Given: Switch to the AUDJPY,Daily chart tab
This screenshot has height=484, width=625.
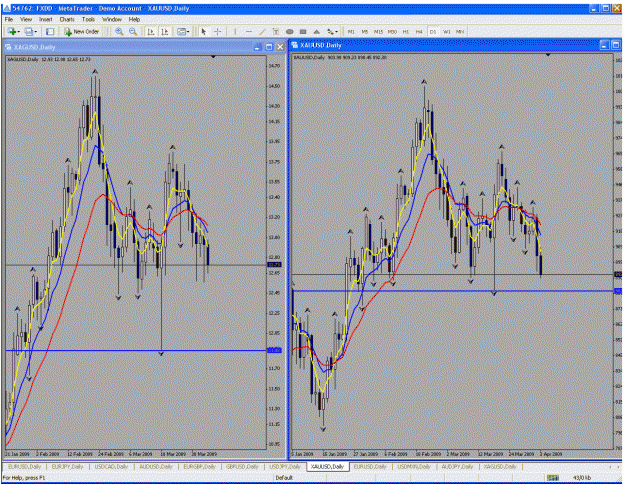Looking at the screenshot, I should (x=458, y=466).
